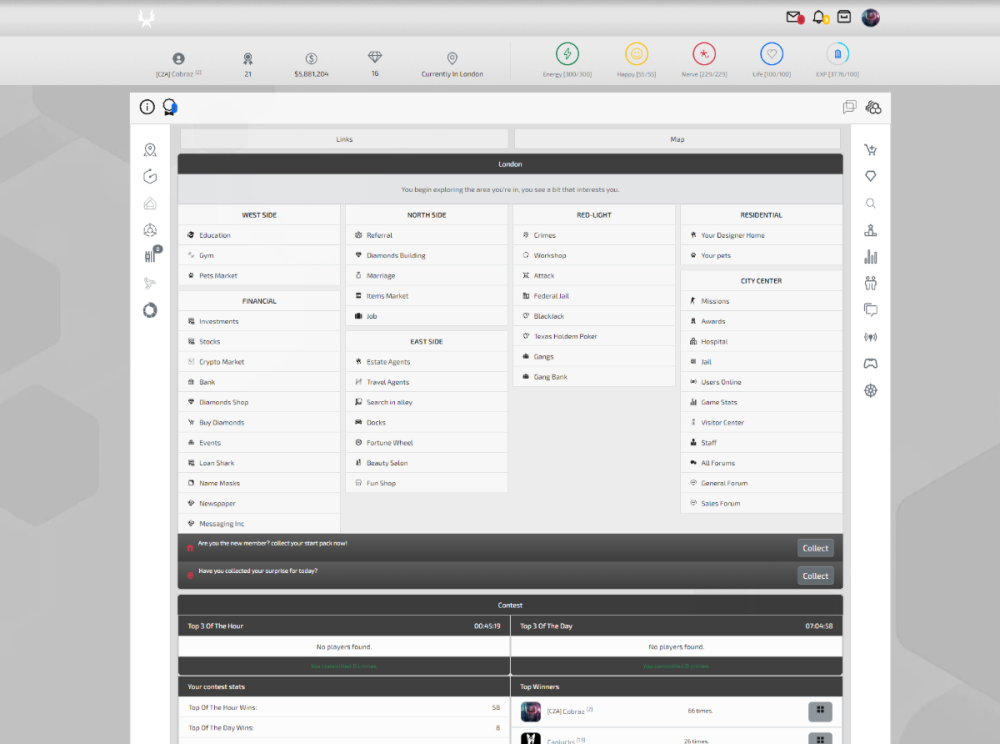Open the chat bubbles icon in right sidebar
The image size is (1000, 744).
[871, 310]
